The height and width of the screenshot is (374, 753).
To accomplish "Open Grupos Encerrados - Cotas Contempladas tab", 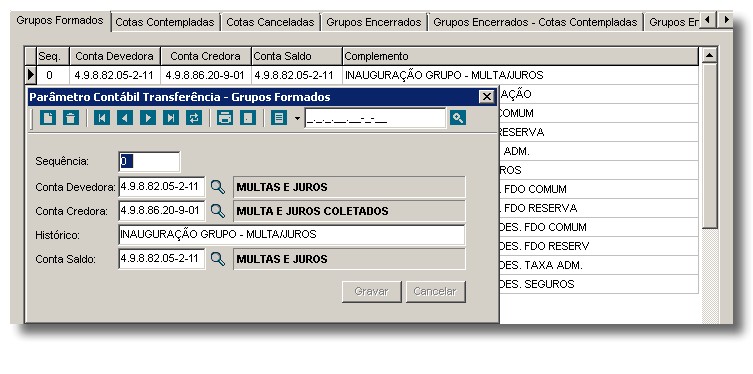I will tap(535, 22).
